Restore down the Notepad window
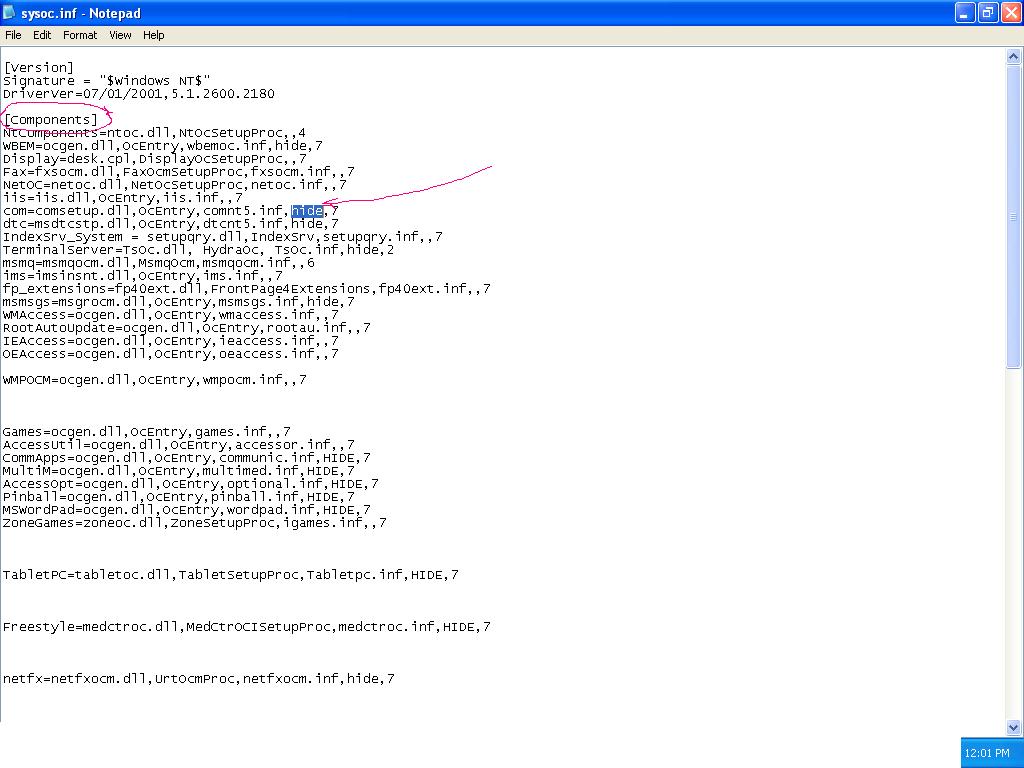 coord(987,12)
